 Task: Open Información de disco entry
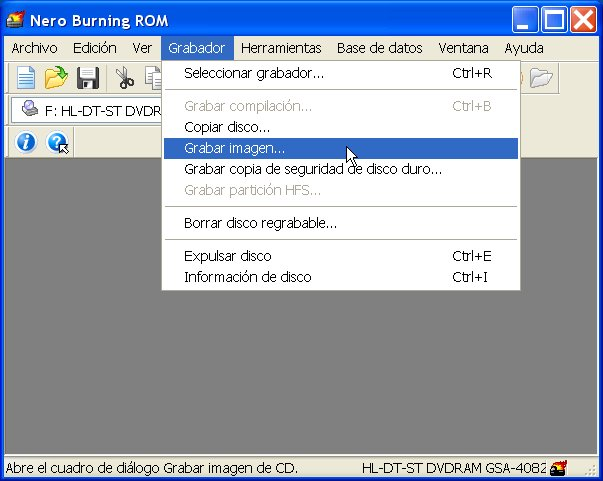(247, 277)
